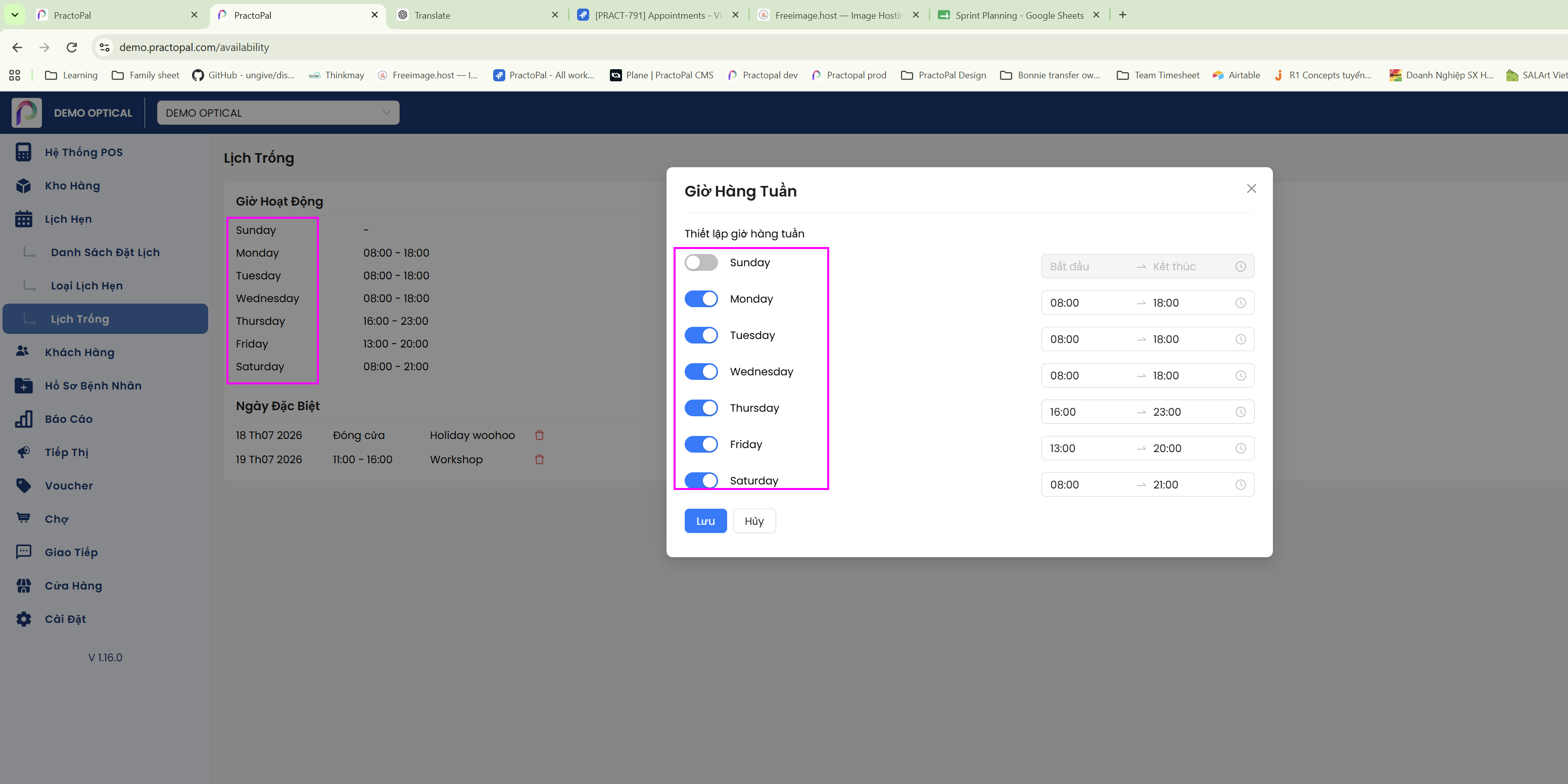
Task: Open the Family sheet bookmarks folder
Action: pos(146,75)
